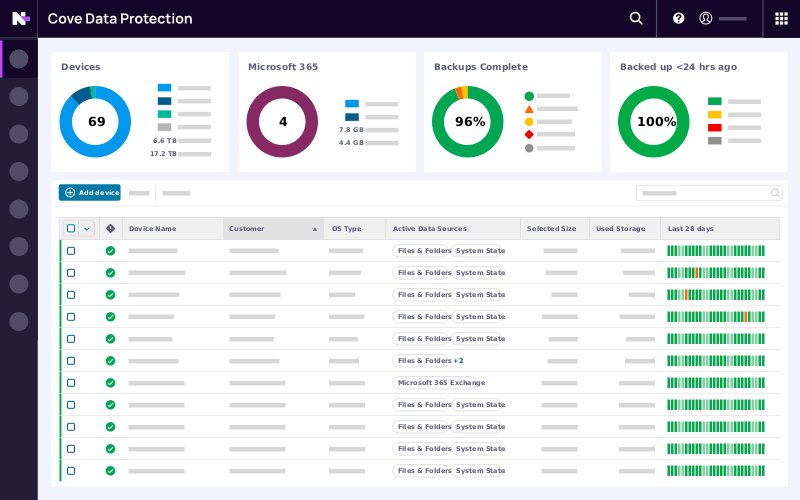Click the Add device button

click(90, 192)
